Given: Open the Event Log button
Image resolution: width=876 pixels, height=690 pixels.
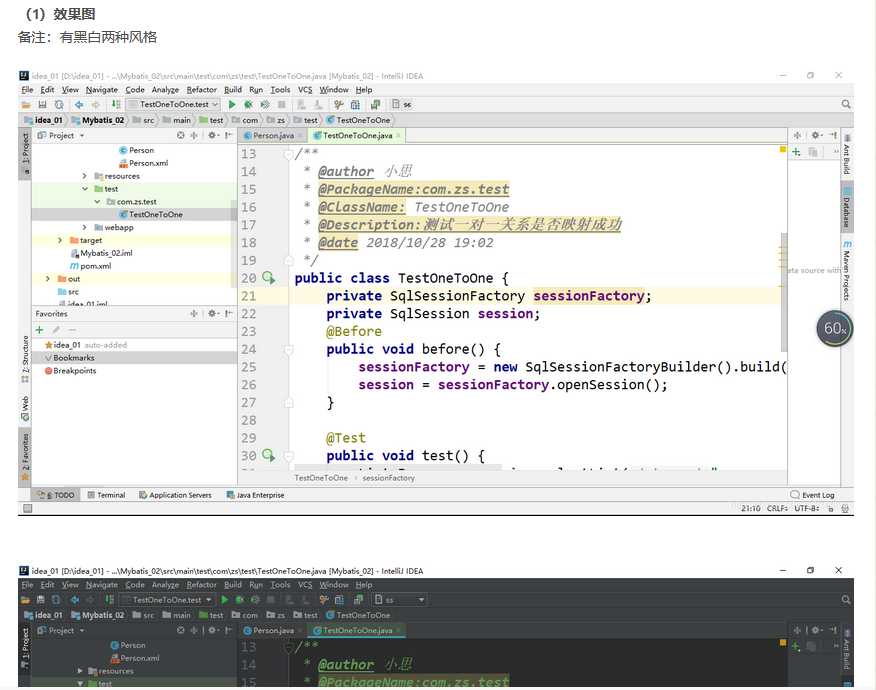Looking at the screenshot, I should [812, 495].
